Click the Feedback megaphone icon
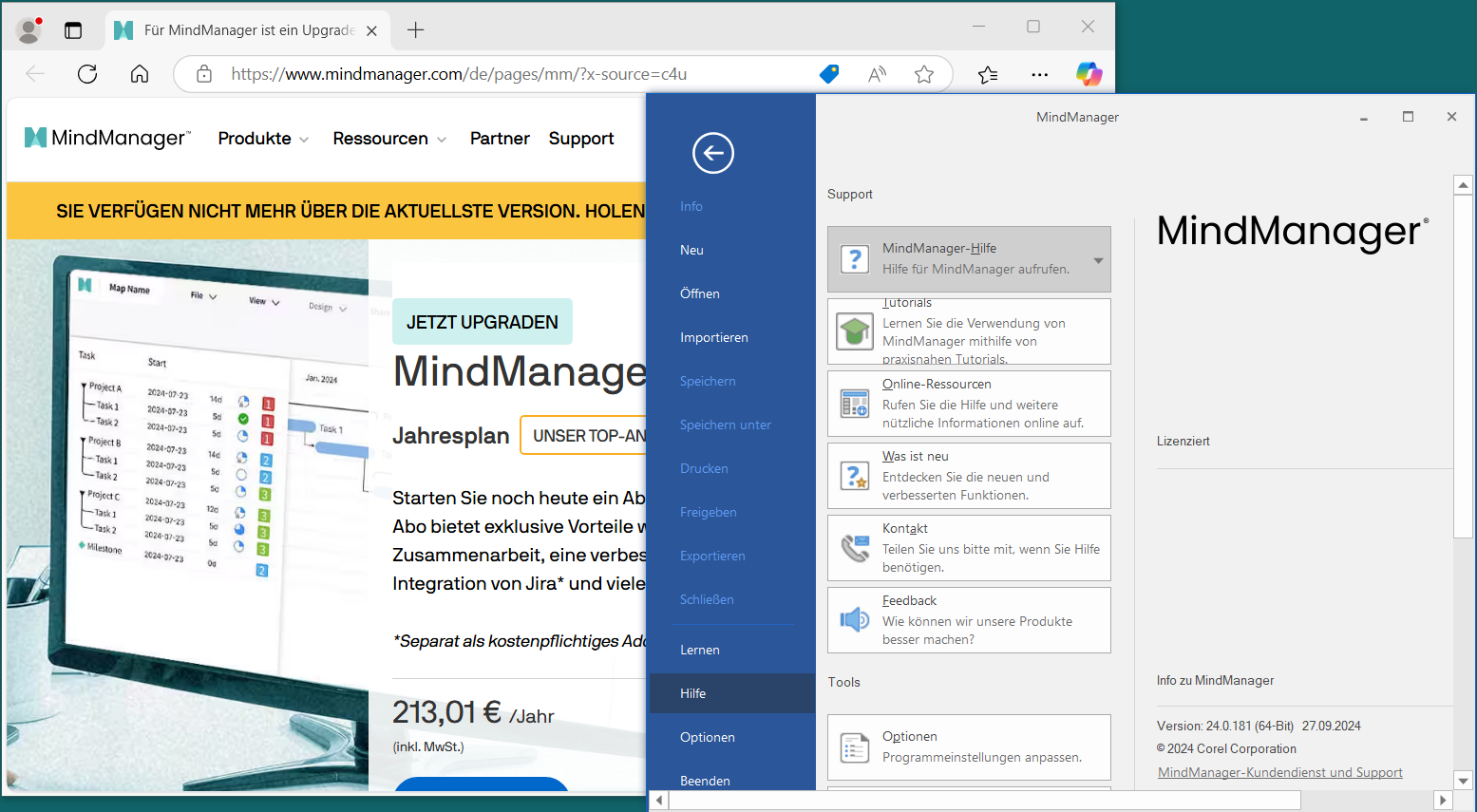1477x812 pixels. tap(855, 620)
